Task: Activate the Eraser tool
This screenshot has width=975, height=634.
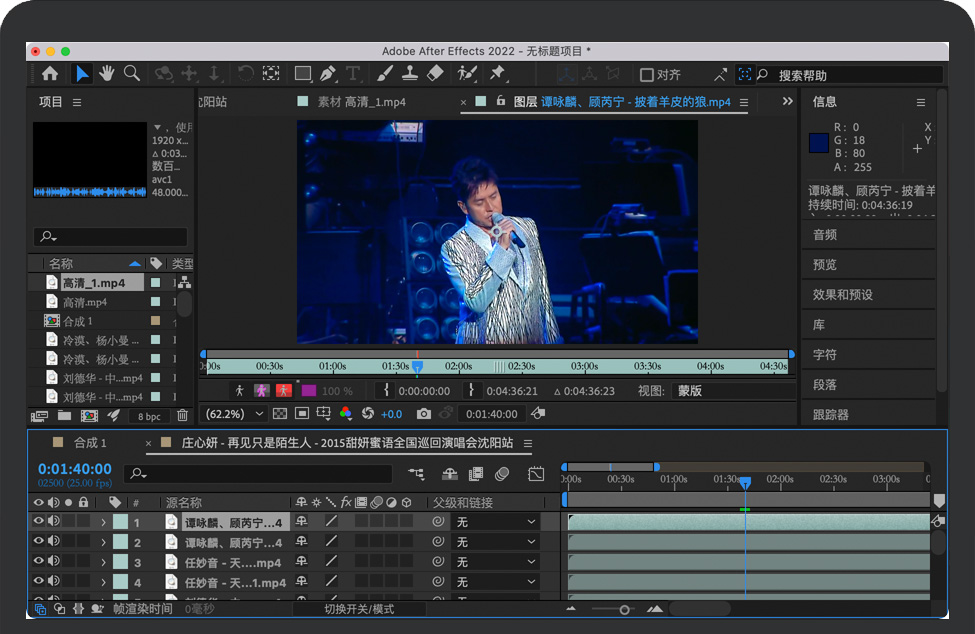Action: point(434,74)
